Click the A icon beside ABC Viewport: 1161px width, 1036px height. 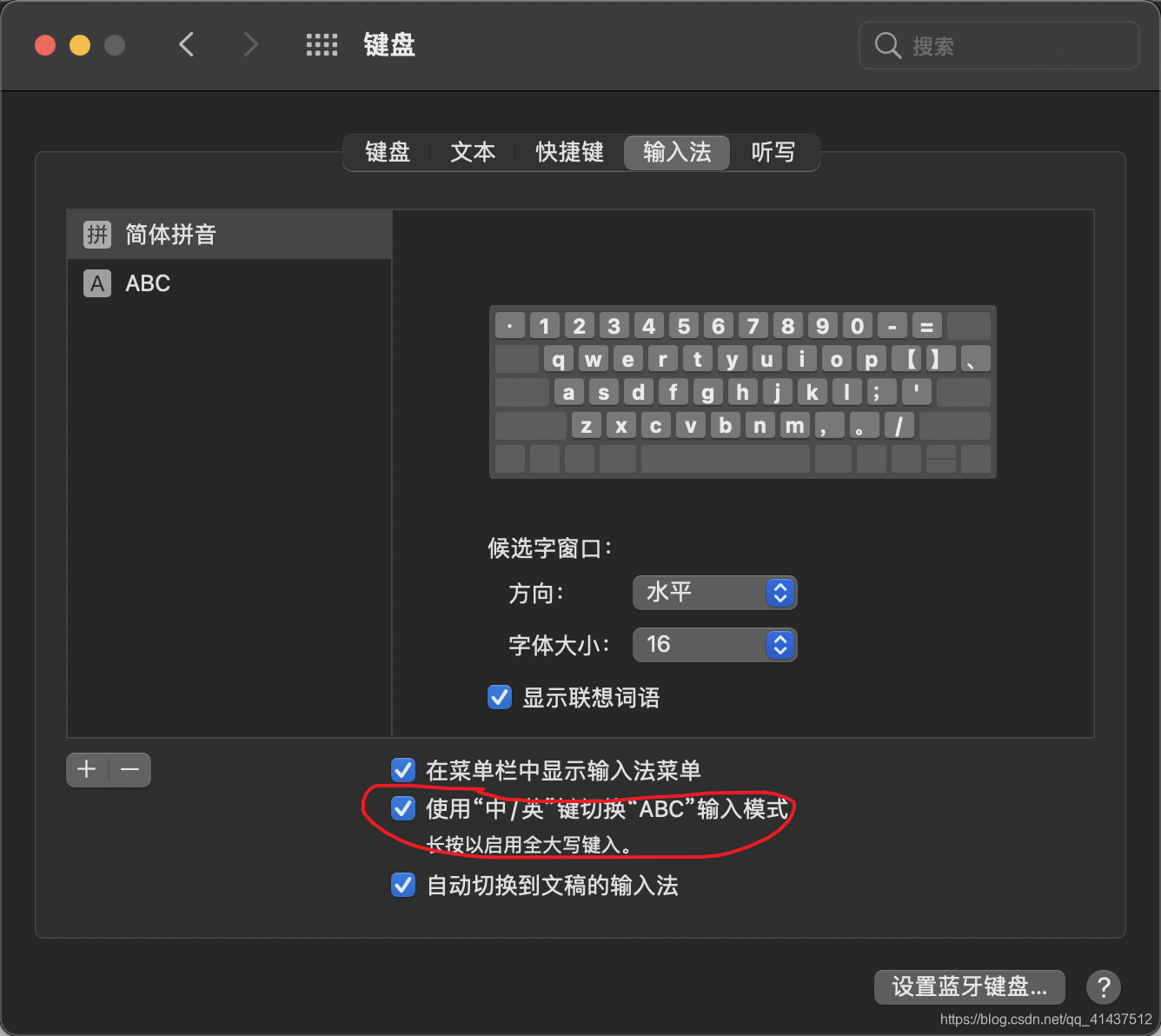[97, 283]
